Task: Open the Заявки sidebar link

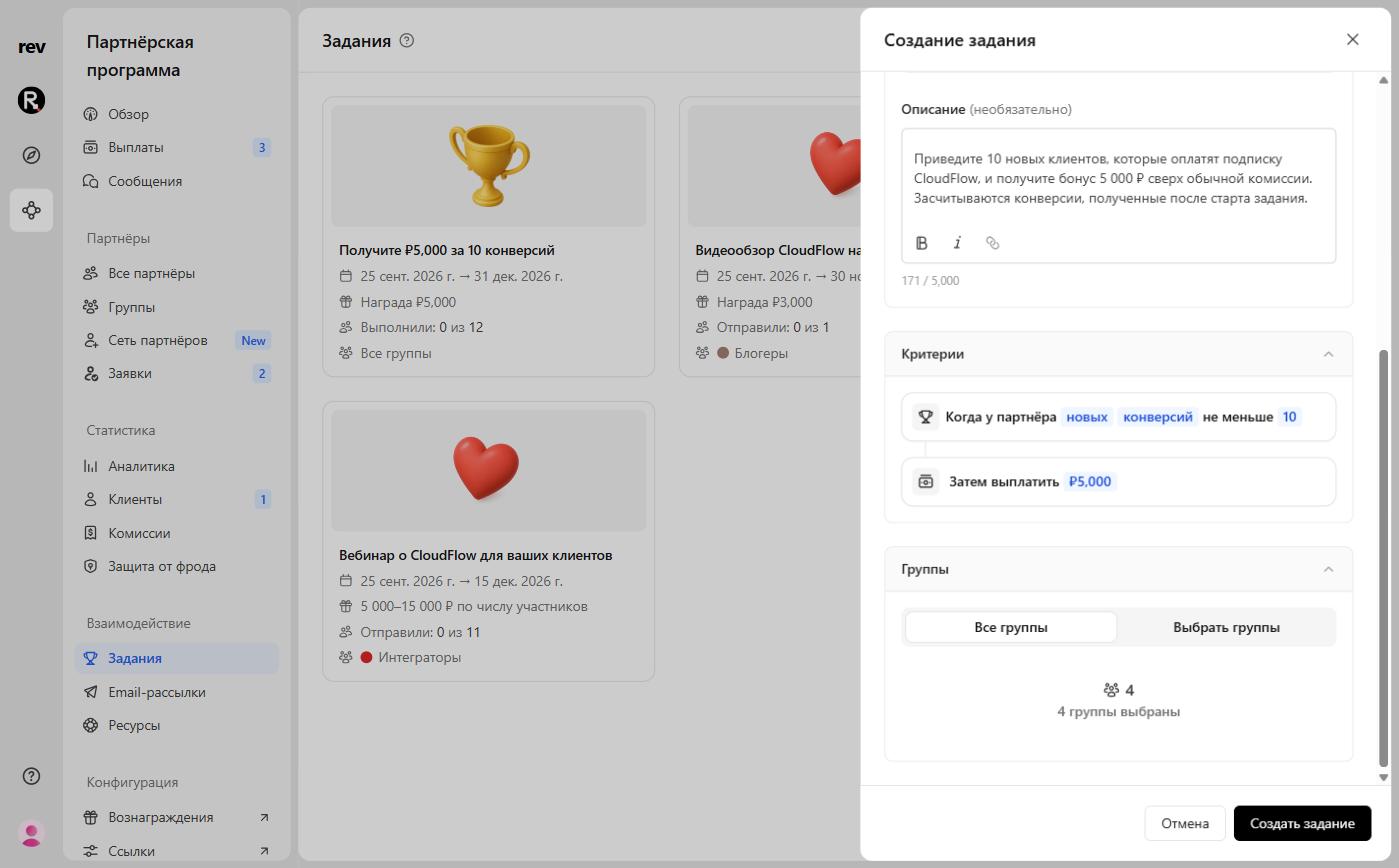Action: pos(177,373)
